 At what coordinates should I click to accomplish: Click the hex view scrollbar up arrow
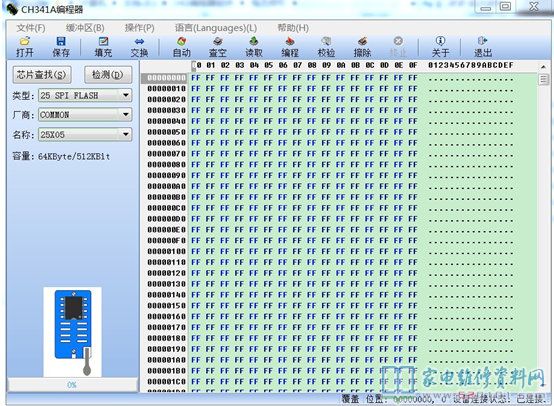543,66
